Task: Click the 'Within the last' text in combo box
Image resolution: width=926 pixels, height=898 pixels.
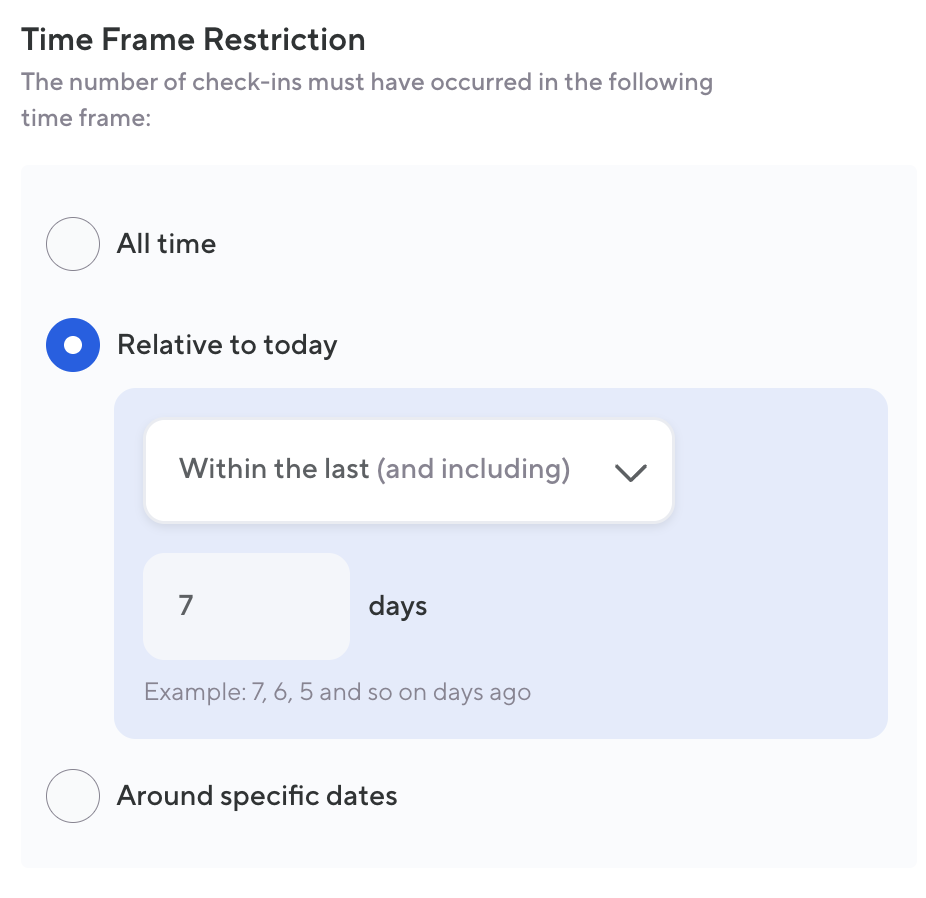Action: pos(274,469)
